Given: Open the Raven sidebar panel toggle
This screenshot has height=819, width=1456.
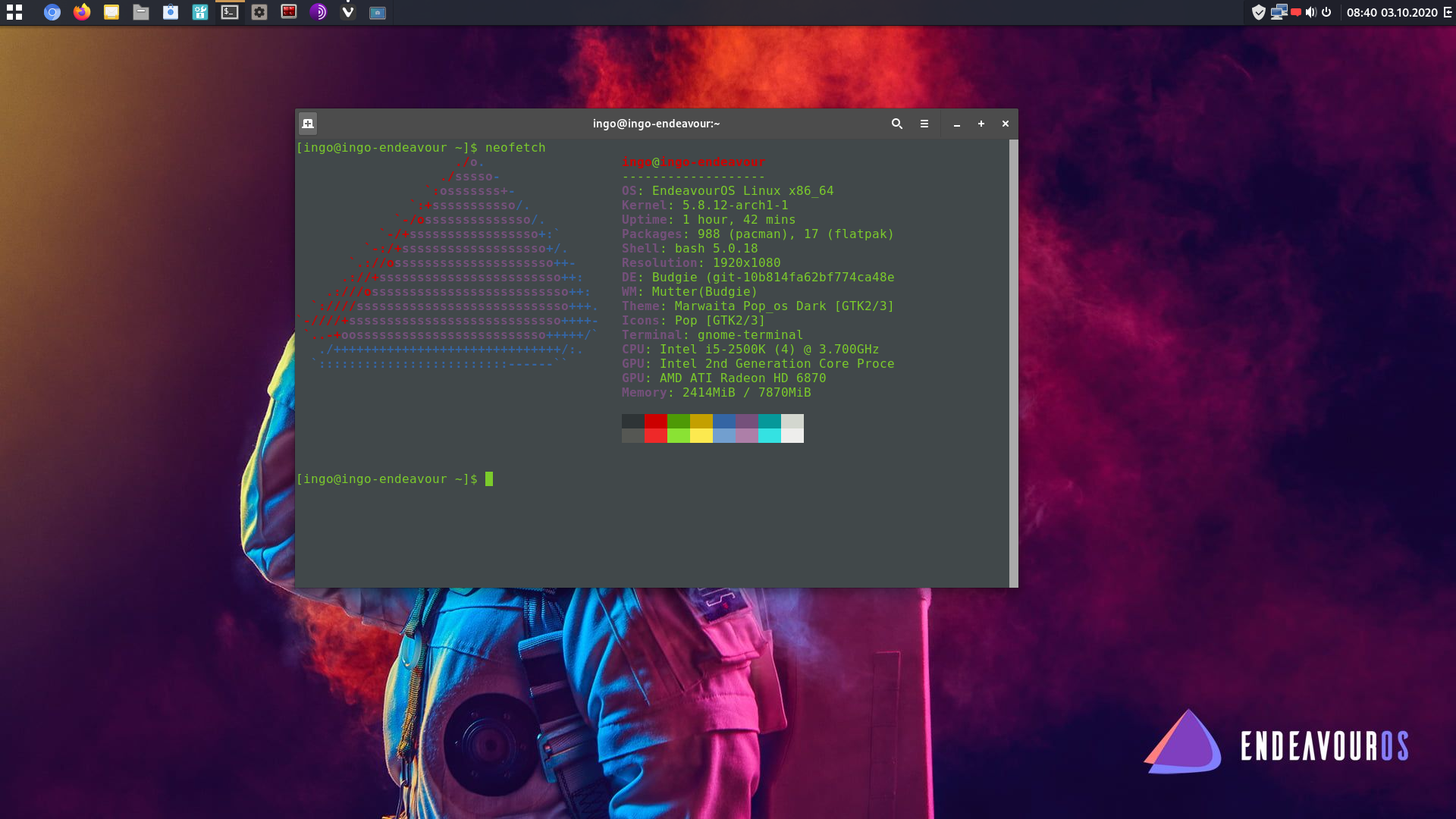Looking at the screenshot, I should coord(1448,12).
